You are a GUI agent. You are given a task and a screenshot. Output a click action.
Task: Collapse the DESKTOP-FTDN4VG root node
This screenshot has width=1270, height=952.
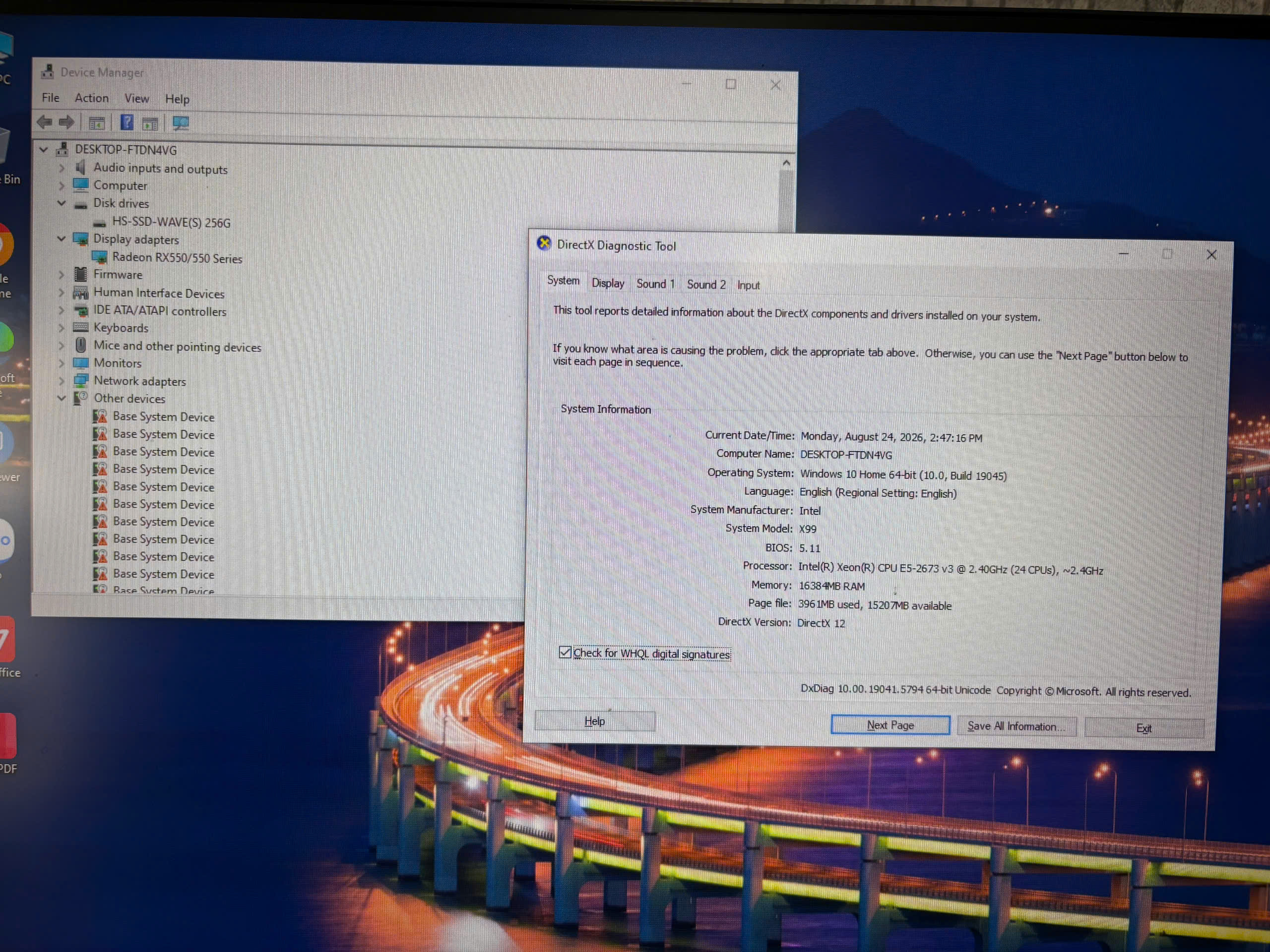[44, 149]
